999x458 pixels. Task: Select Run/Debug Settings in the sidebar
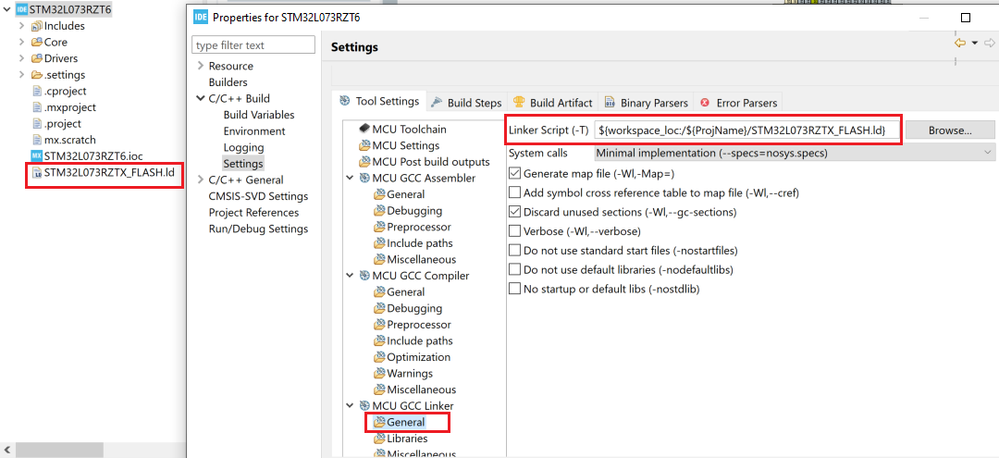pos(258,229)
